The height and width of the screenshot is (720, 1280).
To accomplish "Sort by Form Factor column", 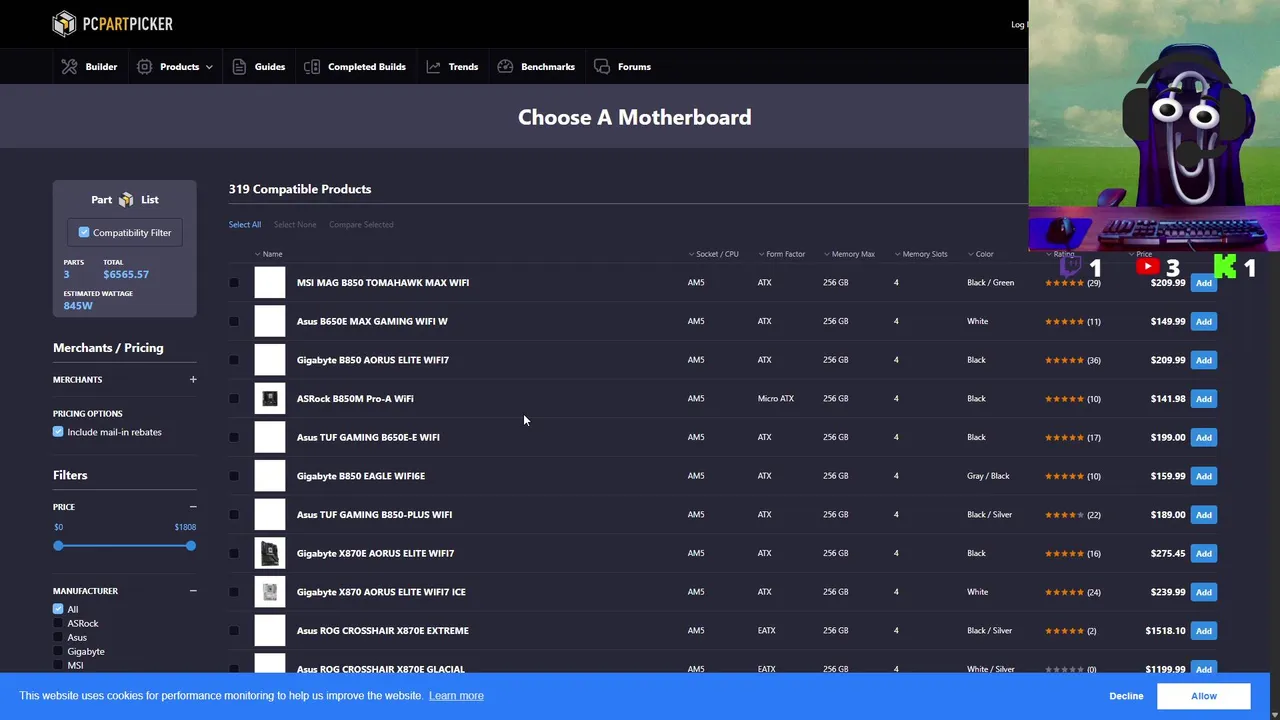I will [x=781, y=254].
